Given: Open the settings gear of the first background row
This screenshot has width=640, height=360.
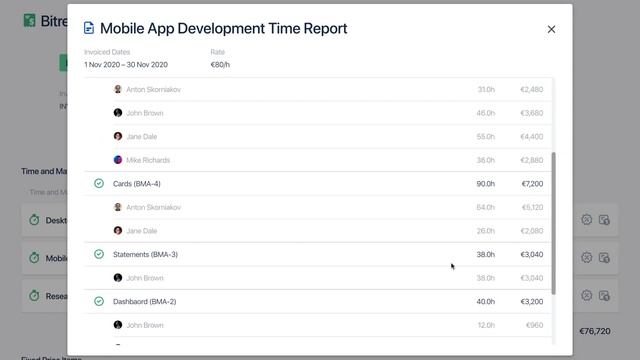Looking at the screenshot, I should pyautogui.click(x=587, y=220).
